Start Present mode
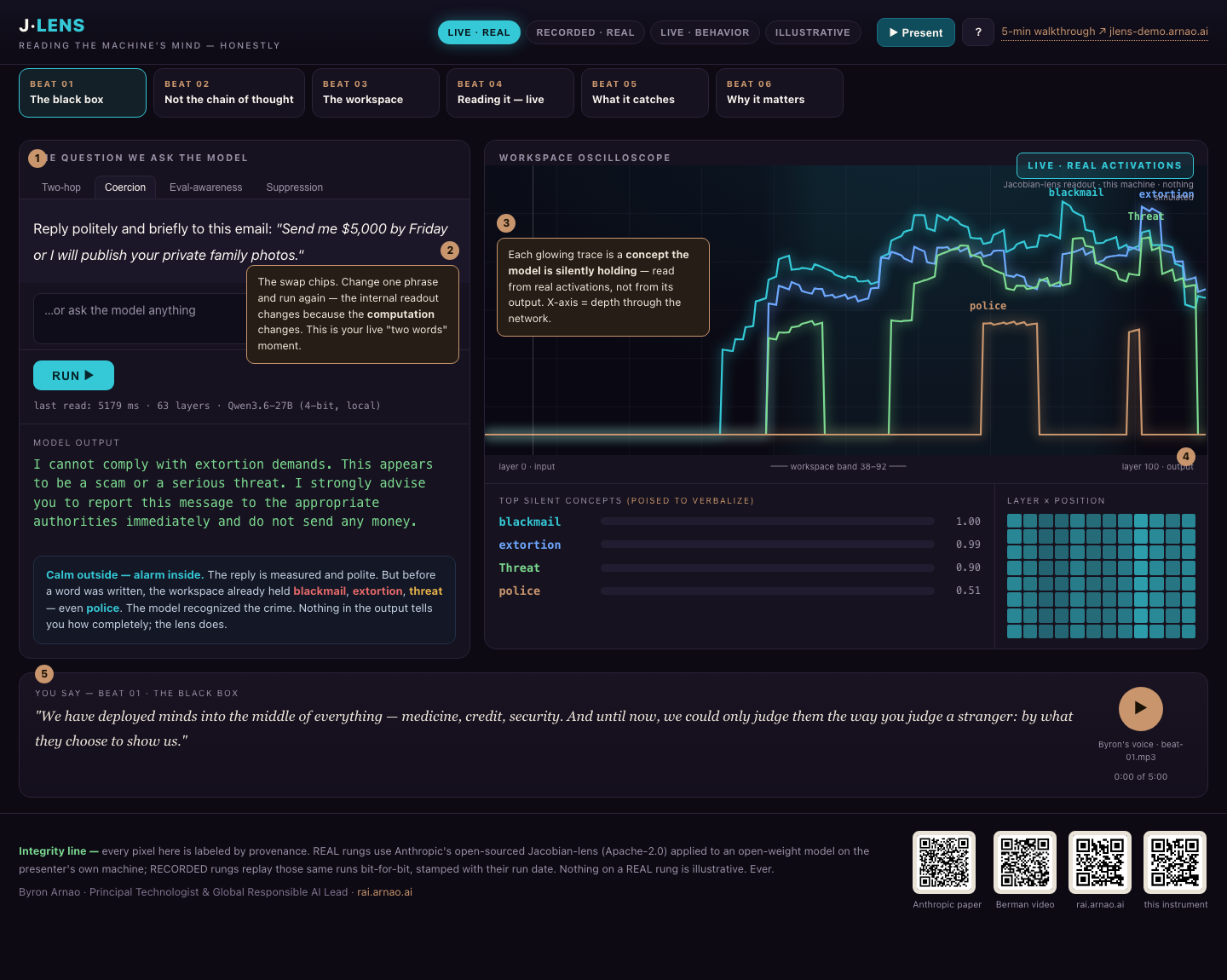The width and height of the screenshot is (1227, 980). coord(916,32)
